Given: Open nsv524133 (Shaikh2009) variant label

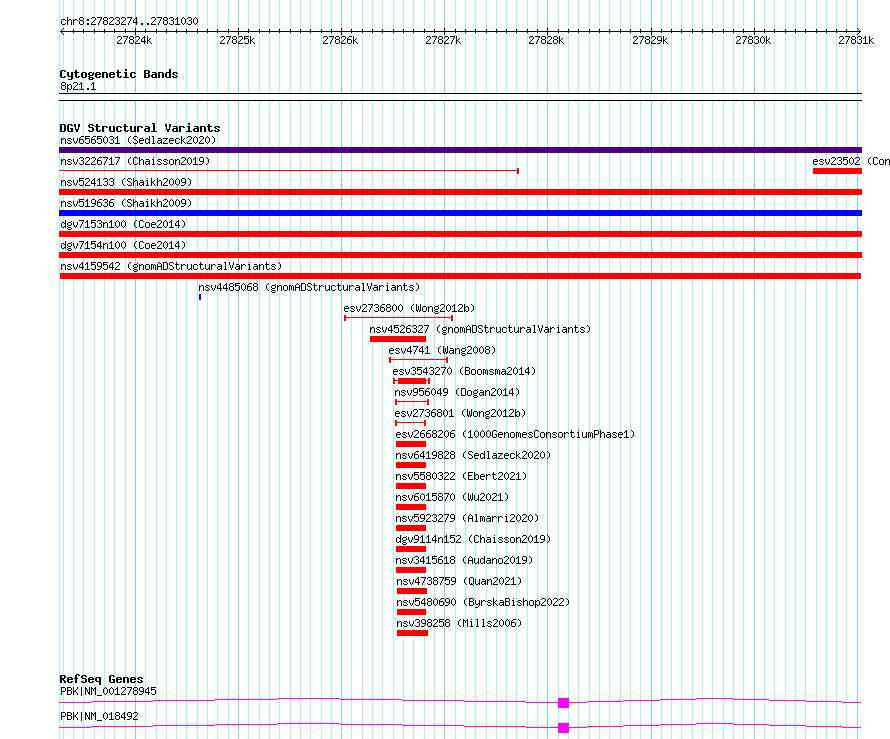Looking at the screenshot, I should (x=126, y=182).
